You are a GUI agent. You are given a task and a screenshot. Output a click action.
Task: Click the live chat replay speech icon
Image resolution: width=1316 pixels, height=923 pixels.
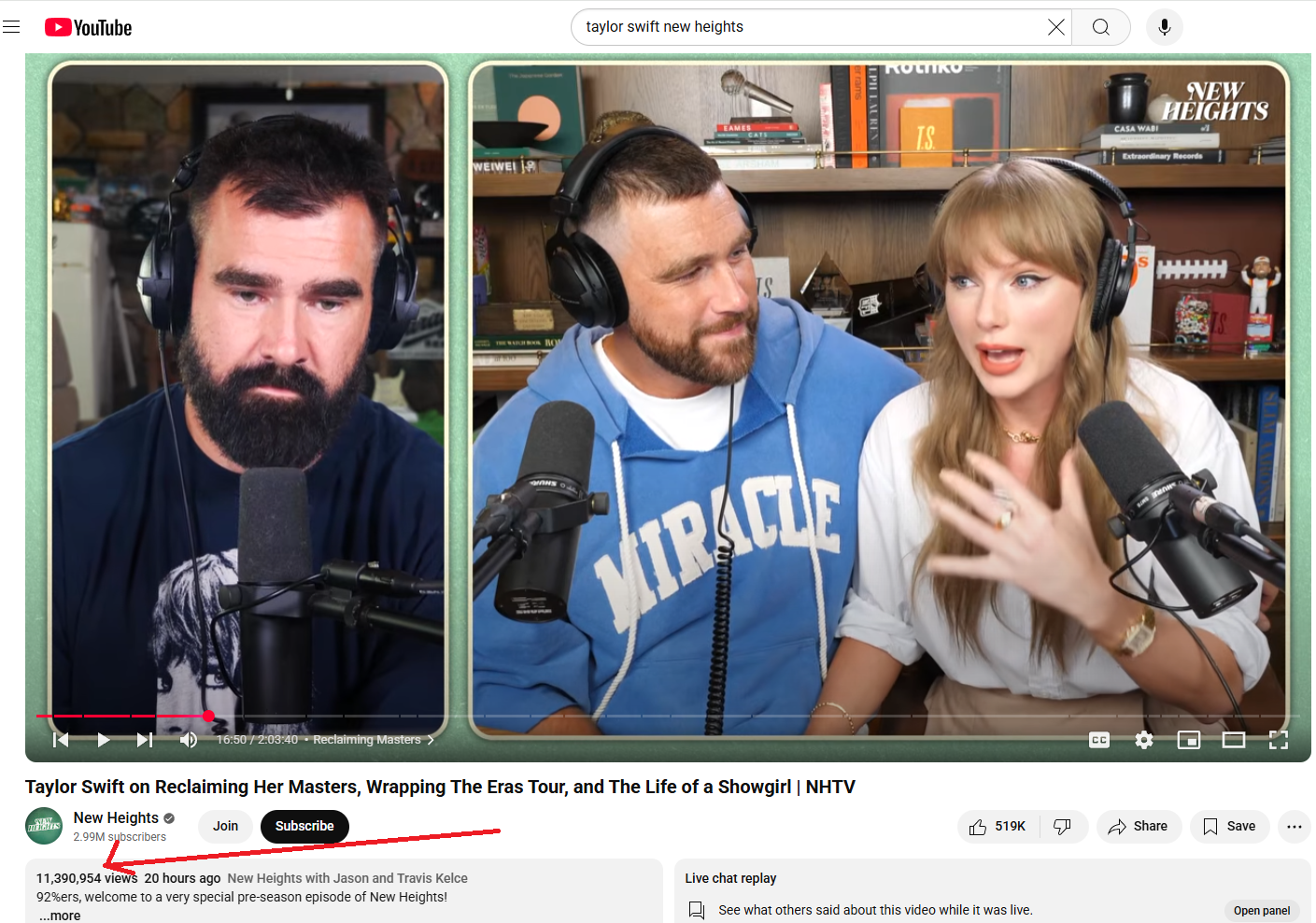pos(697,910)
